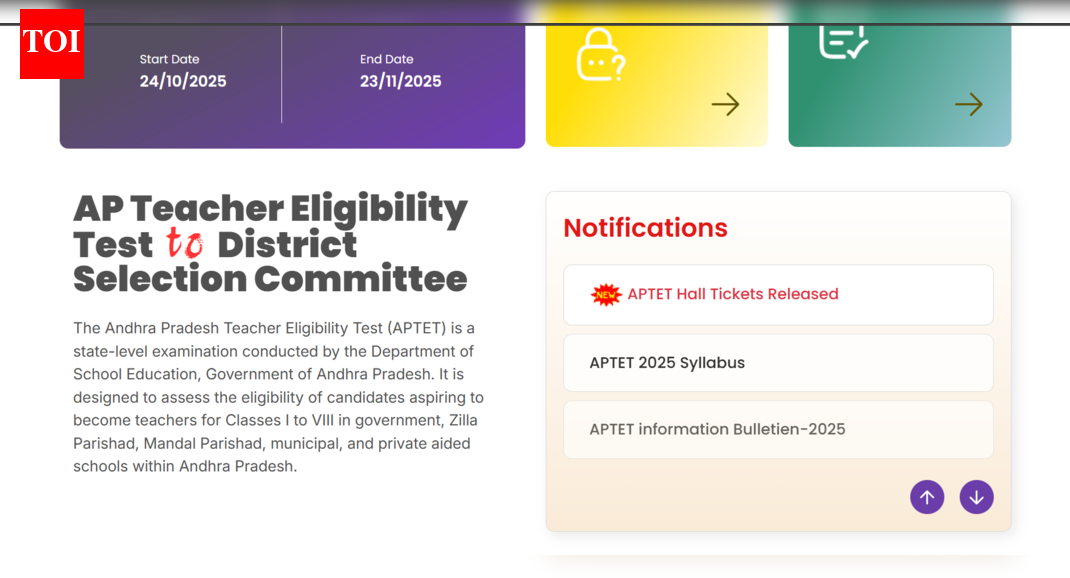Click the purple up arrow in Notifications
The height and width of the screenshot is (578, 1070).
[926, 497]
